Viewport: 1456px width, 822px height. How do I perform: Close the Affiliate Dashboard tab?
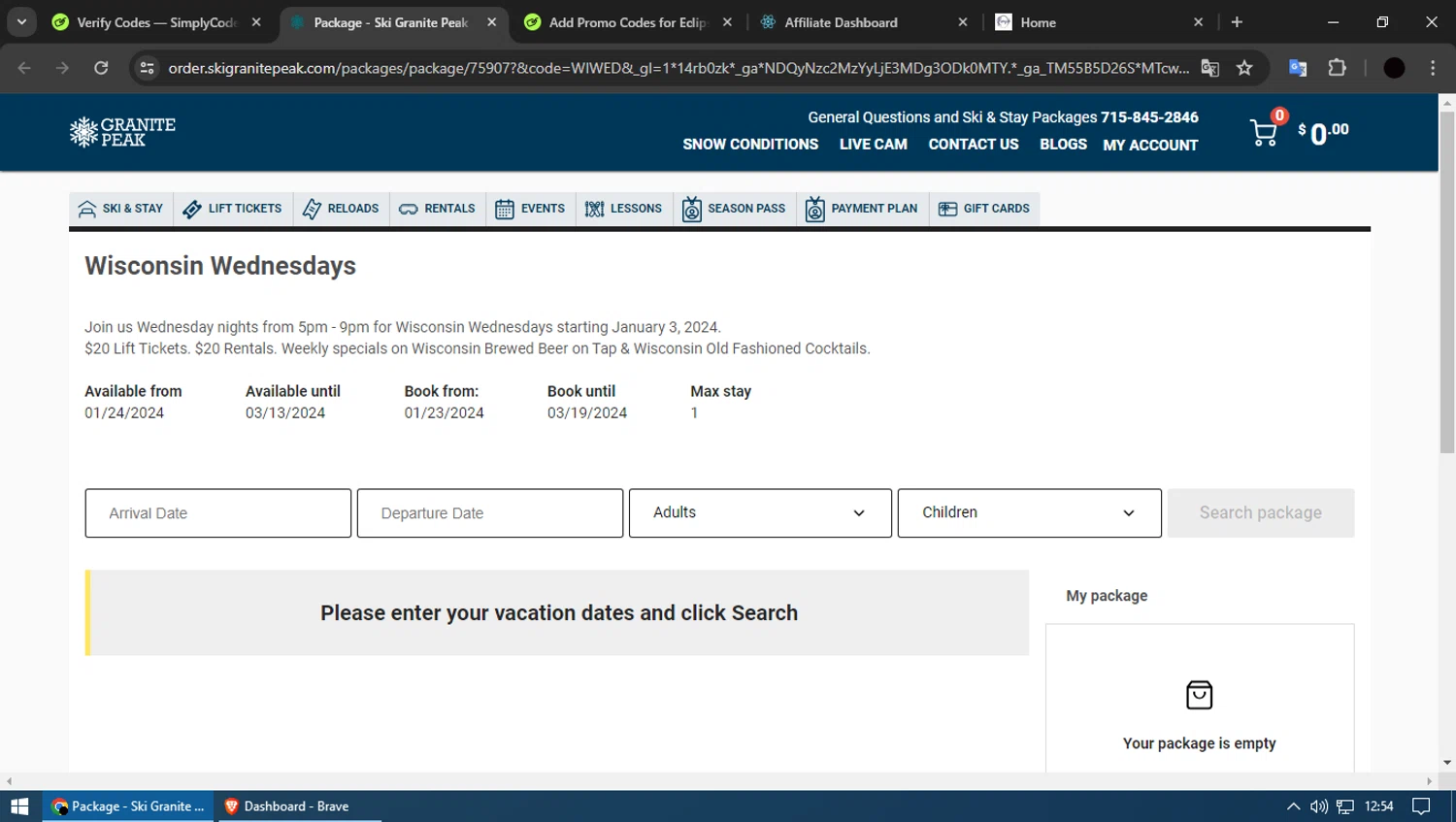point(963,21)
